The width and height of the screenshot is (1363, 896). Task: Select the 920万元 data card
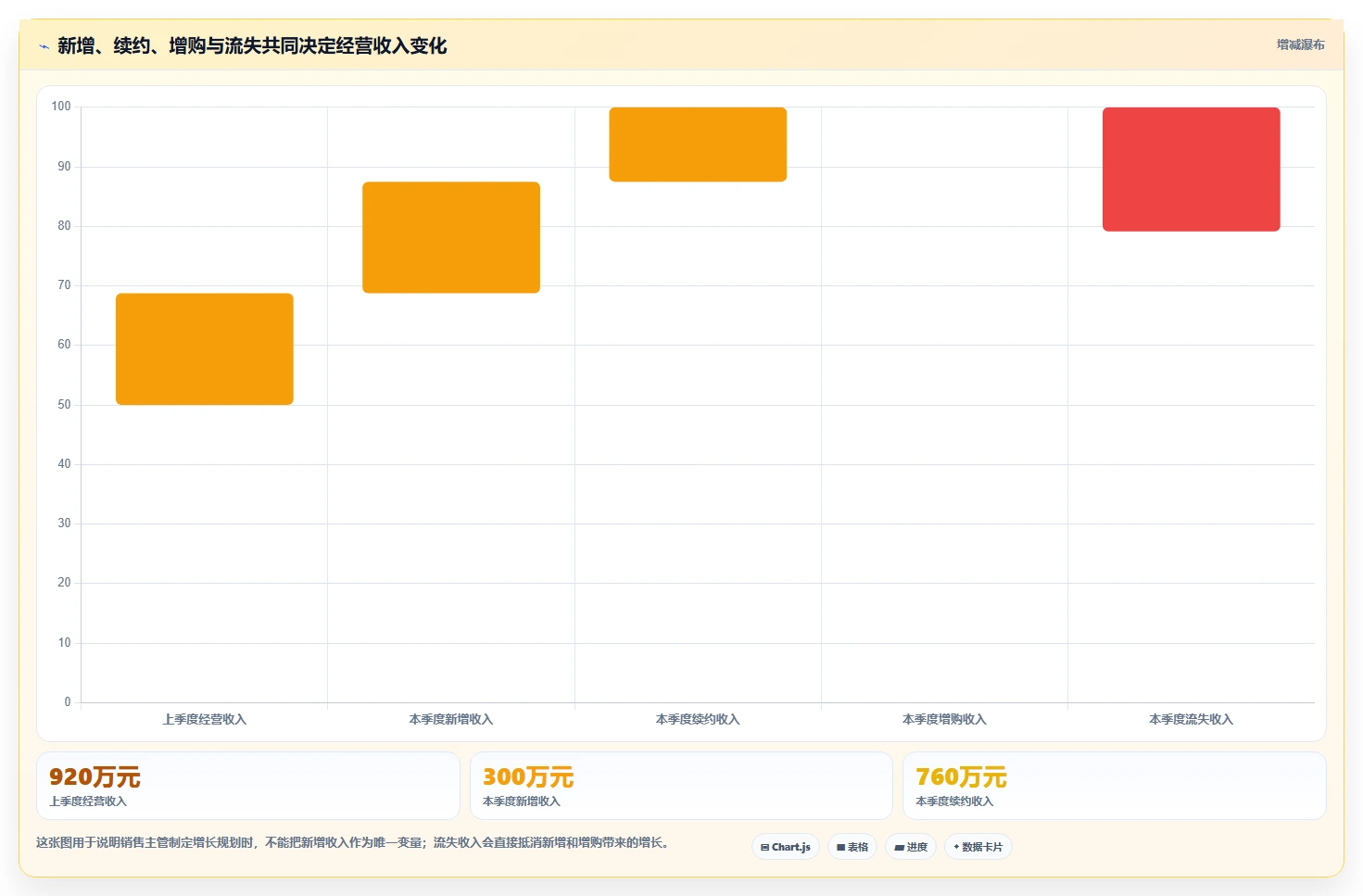(x=248, y=786)
